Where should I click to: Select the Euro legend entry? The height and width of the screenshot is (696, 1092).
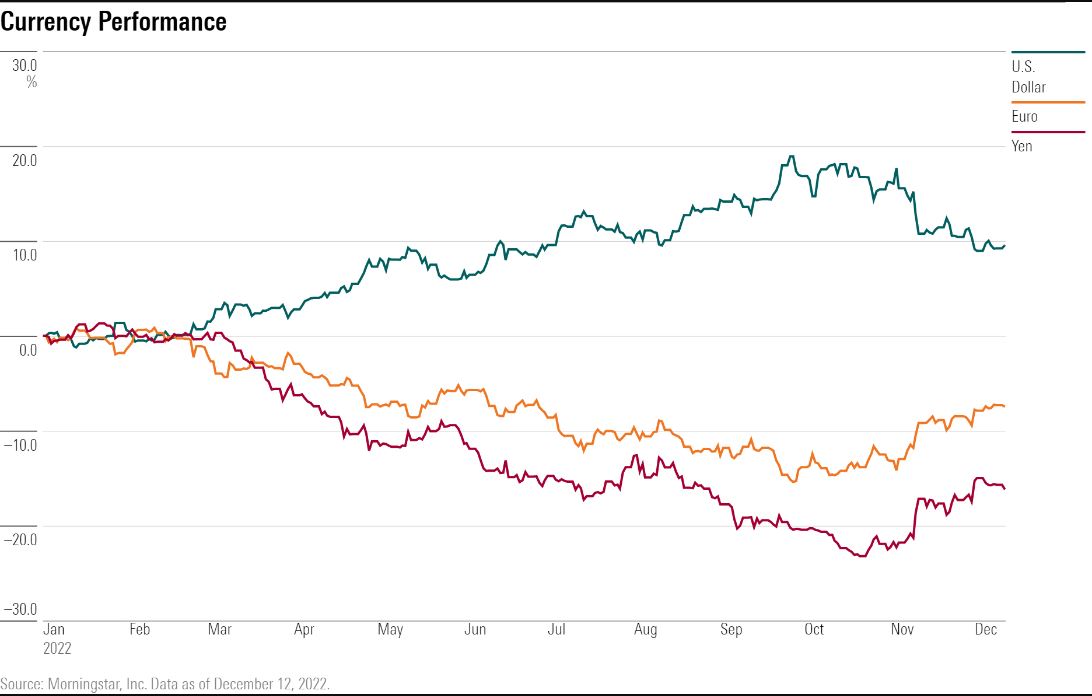1024,116
